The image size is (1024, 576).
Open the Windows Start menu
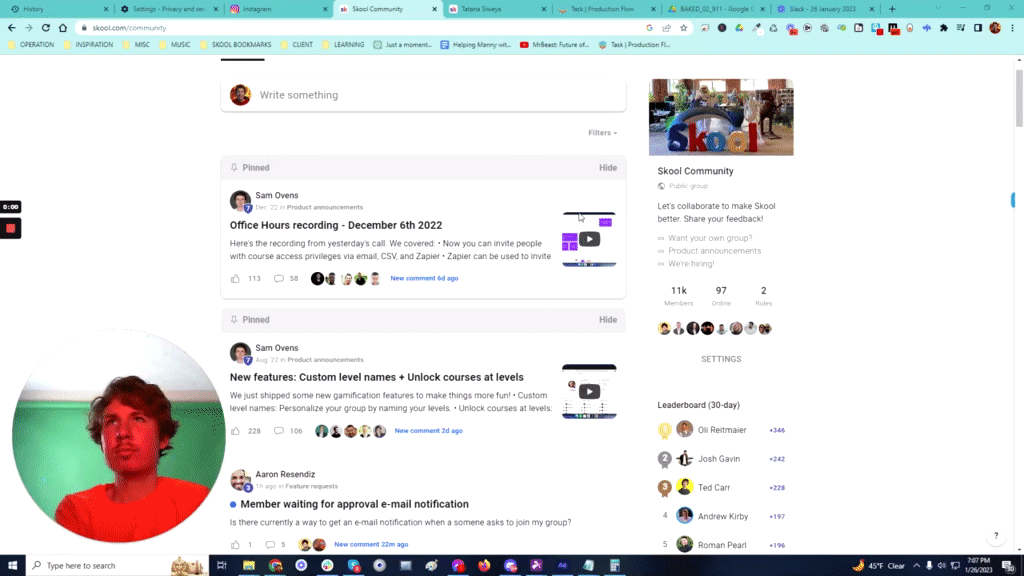[12, 565]
